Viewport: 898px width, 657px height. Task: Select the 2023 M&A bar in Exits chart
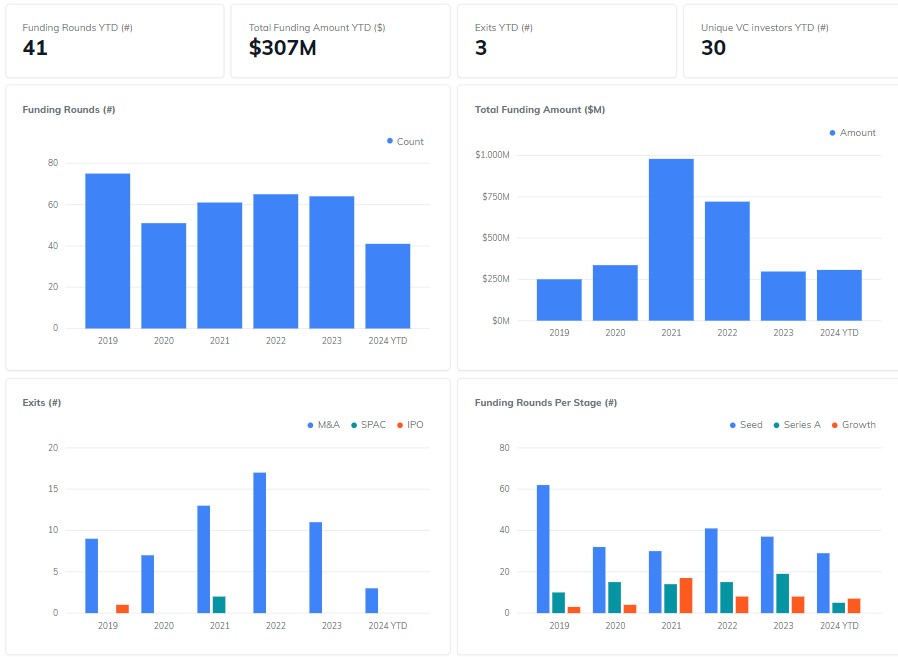(x=316, y=568)
